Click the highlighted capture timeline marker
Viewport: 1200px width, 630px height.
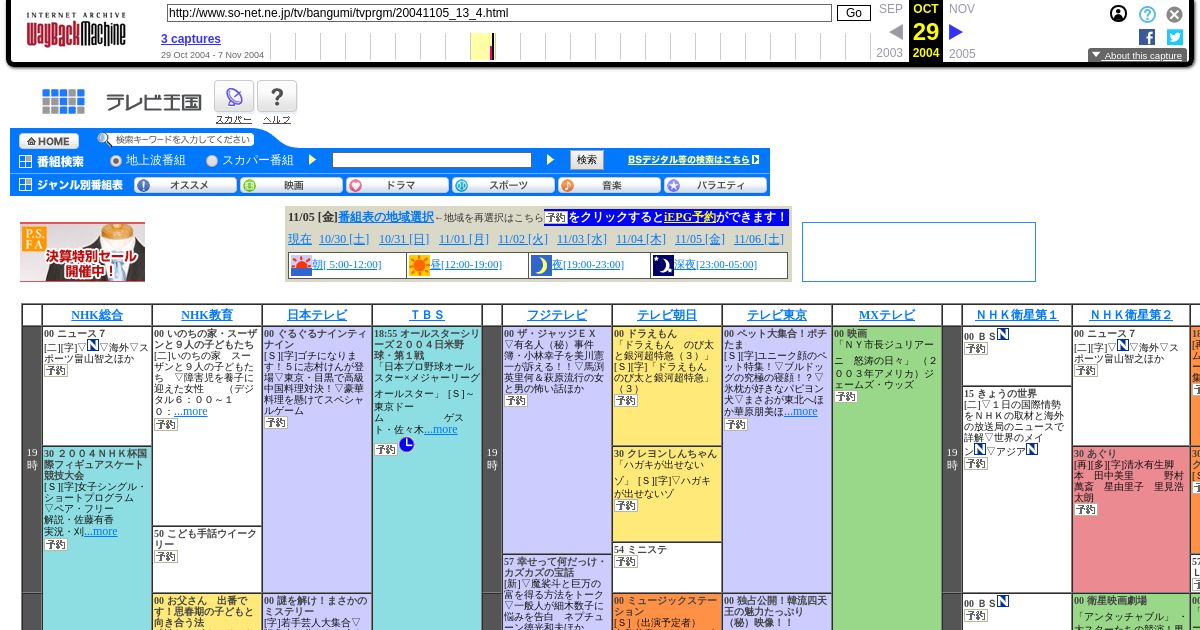coord(482,46)
